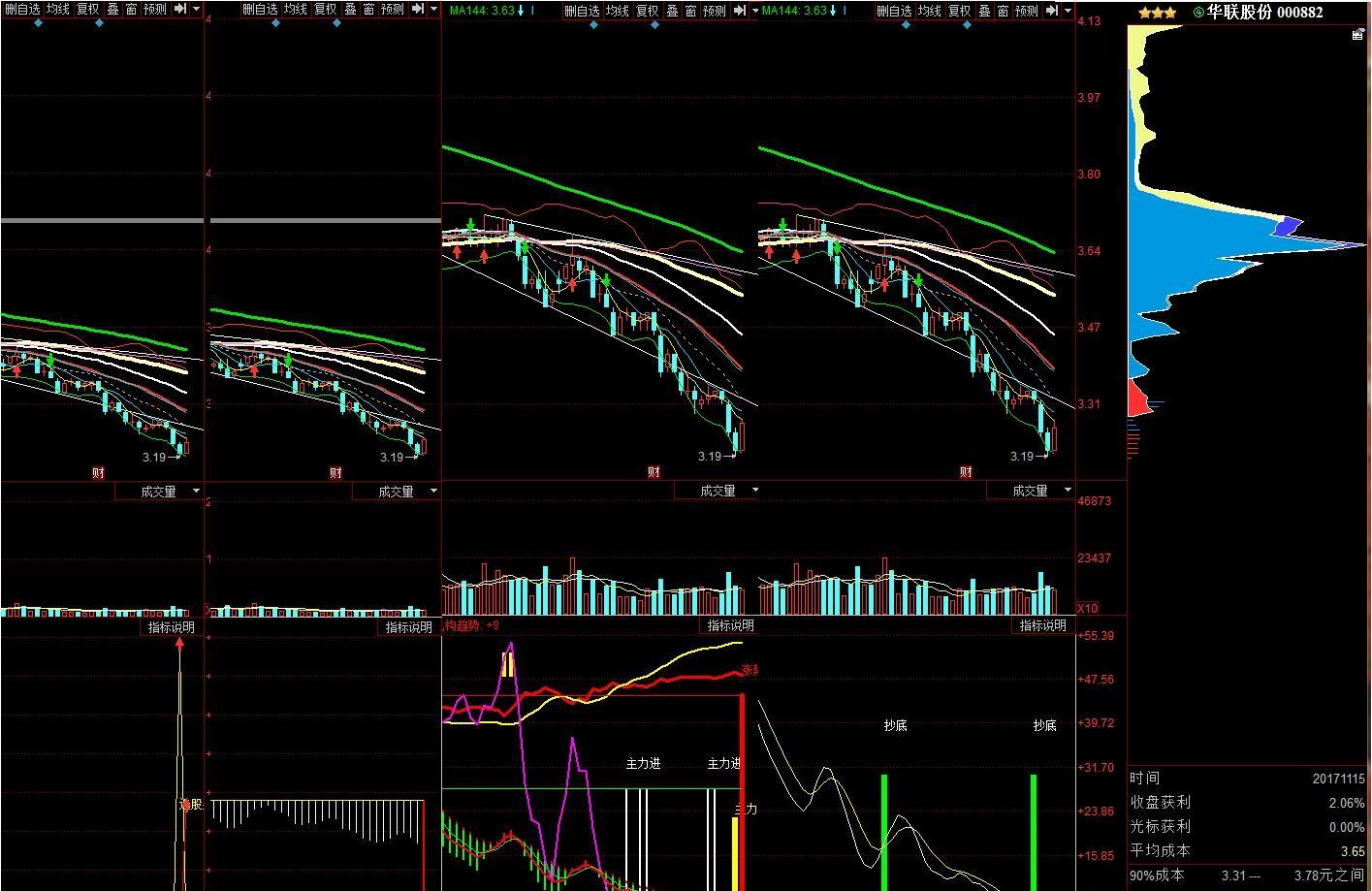Toggle 叠 overlay in the third chart toolbar
1372x891 pixels.
click(673, 11)
